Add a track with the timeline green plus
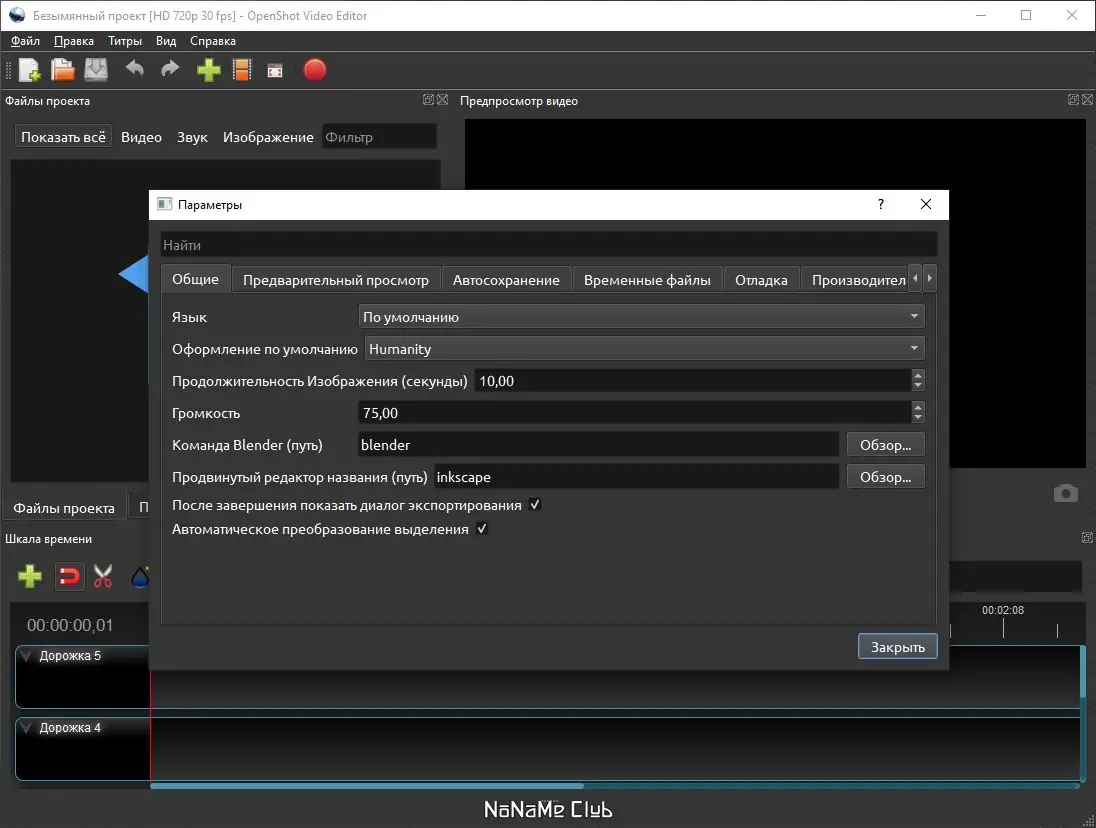Viewport: 1096px width, 828px height. tap(29, 576)
